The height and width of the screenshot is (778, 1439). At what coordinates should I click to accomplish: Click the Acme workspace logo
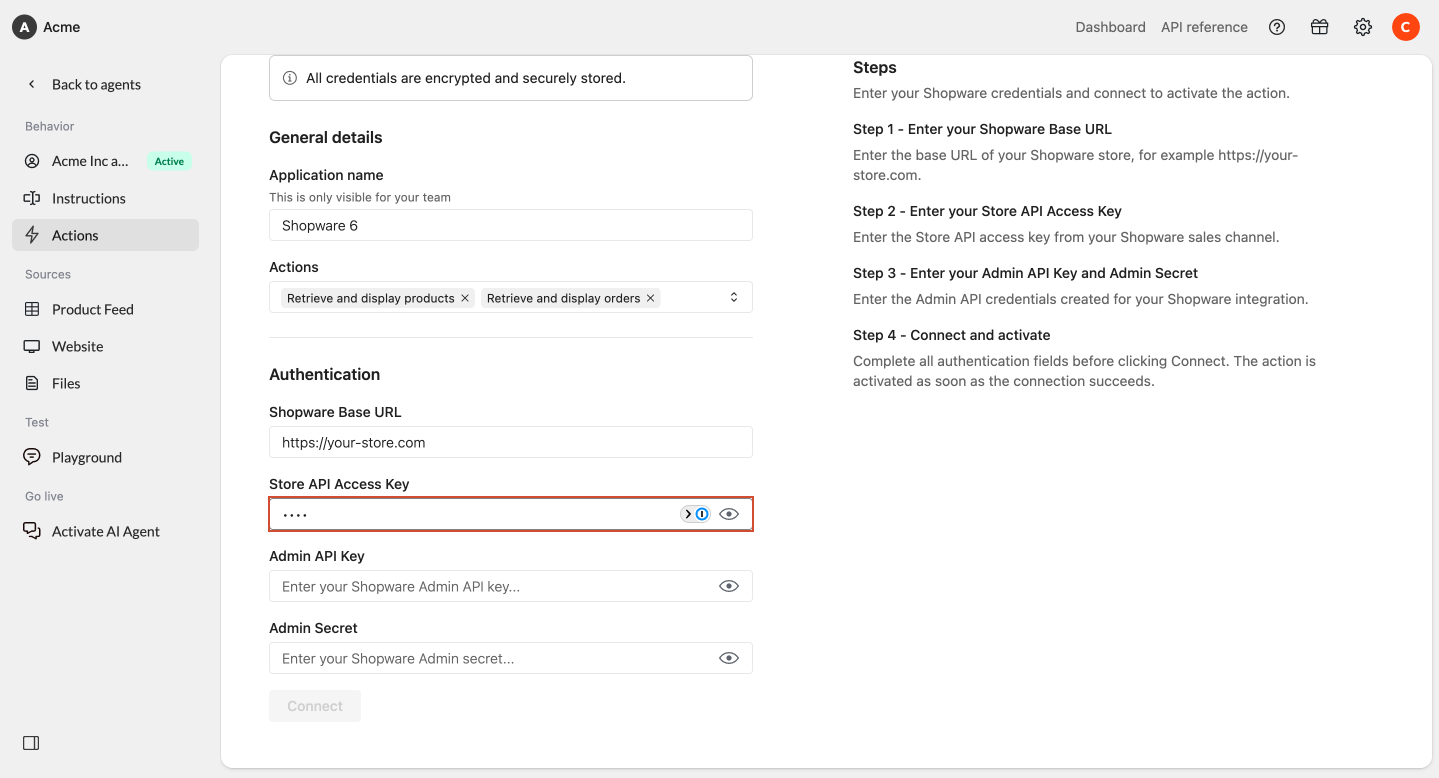(x=24, y=27)
